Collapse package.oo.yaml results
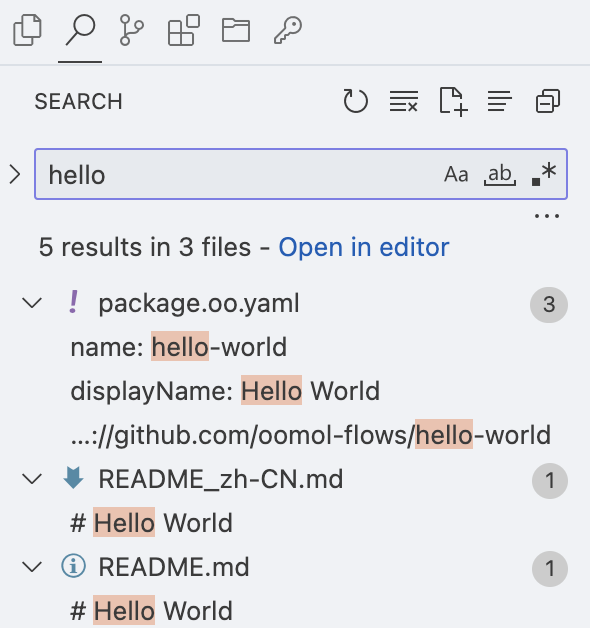590x628 pixels. [32, 303]
